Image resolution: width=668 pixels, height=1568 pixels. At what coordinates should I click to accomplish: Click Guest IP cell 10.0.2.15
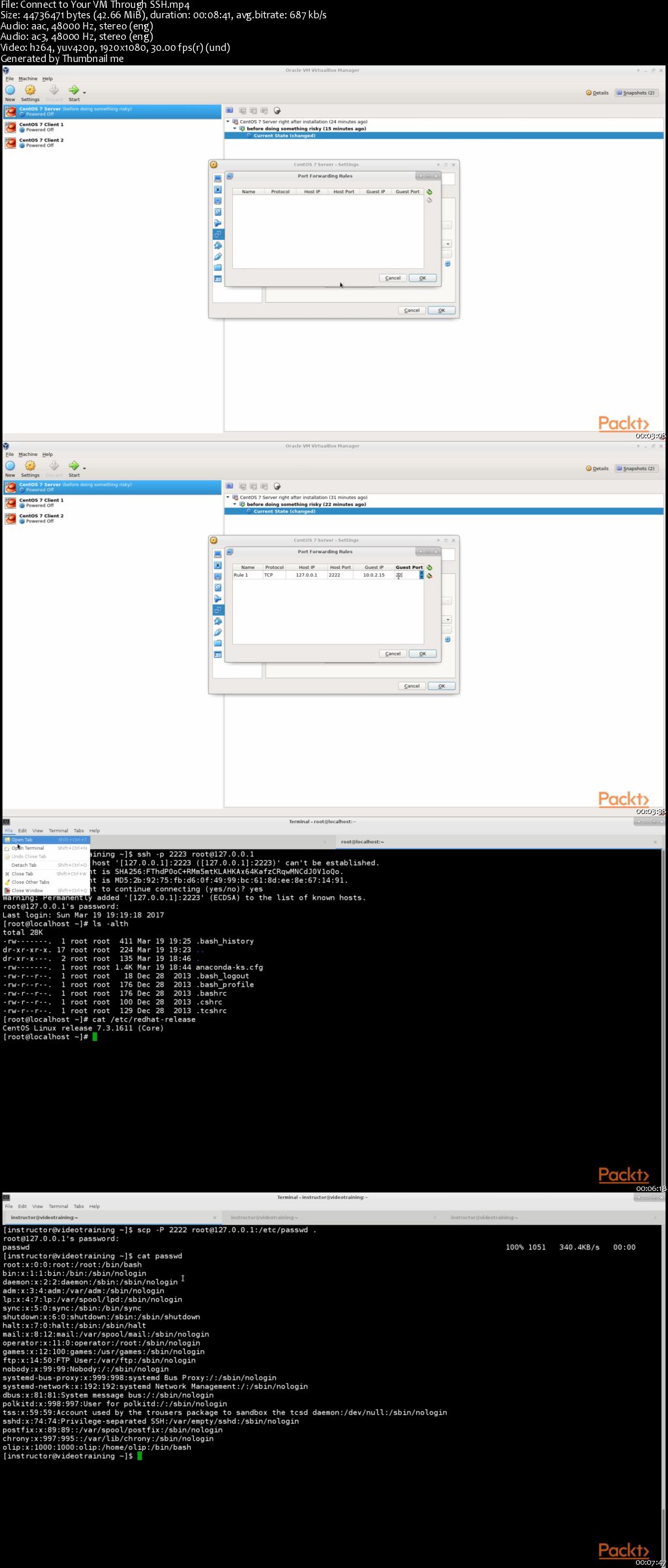374,575
